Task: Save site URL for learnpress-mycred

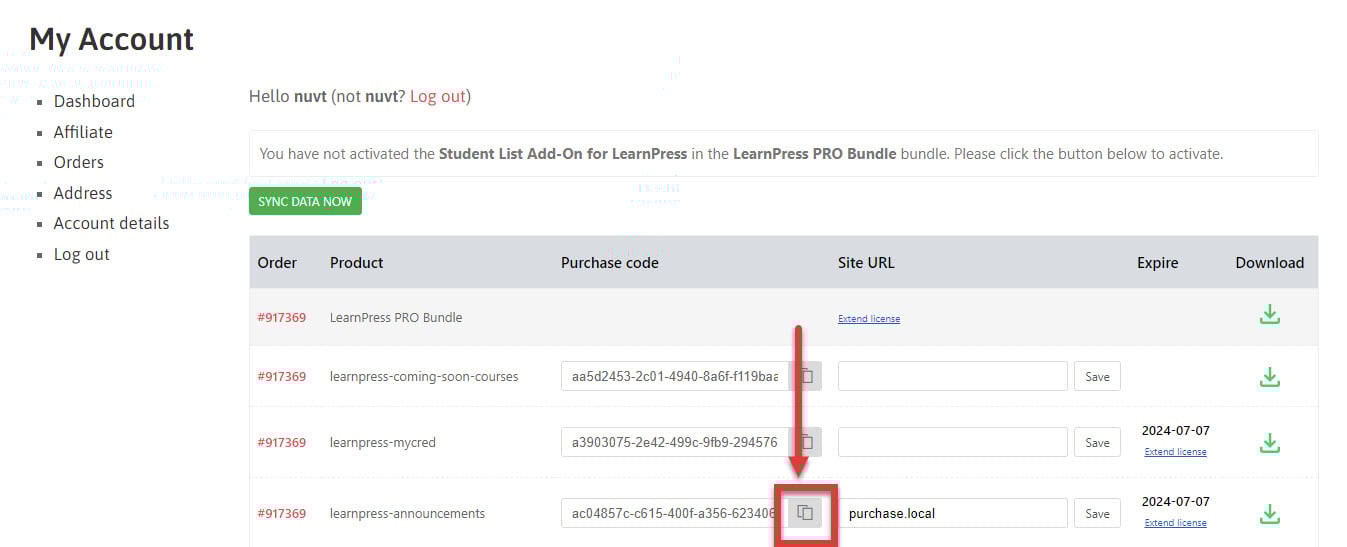Action: tap(1097, 442)
